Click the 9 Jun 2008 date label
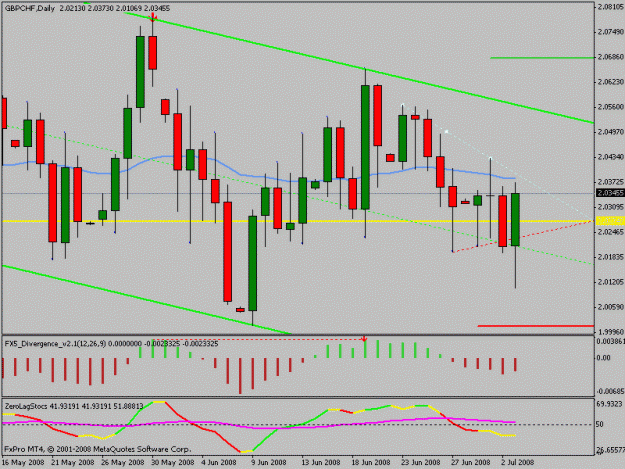 coord(269,462)
